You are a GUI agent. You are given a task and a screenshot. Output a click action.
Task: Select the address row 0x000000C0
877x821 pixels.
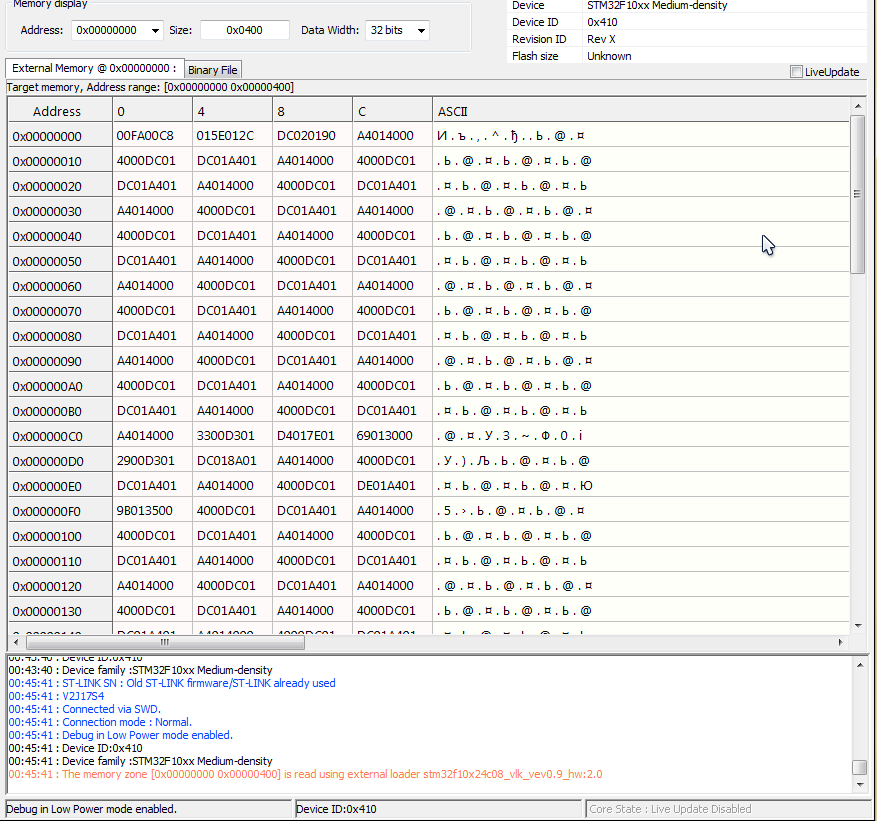click(47, 436)
